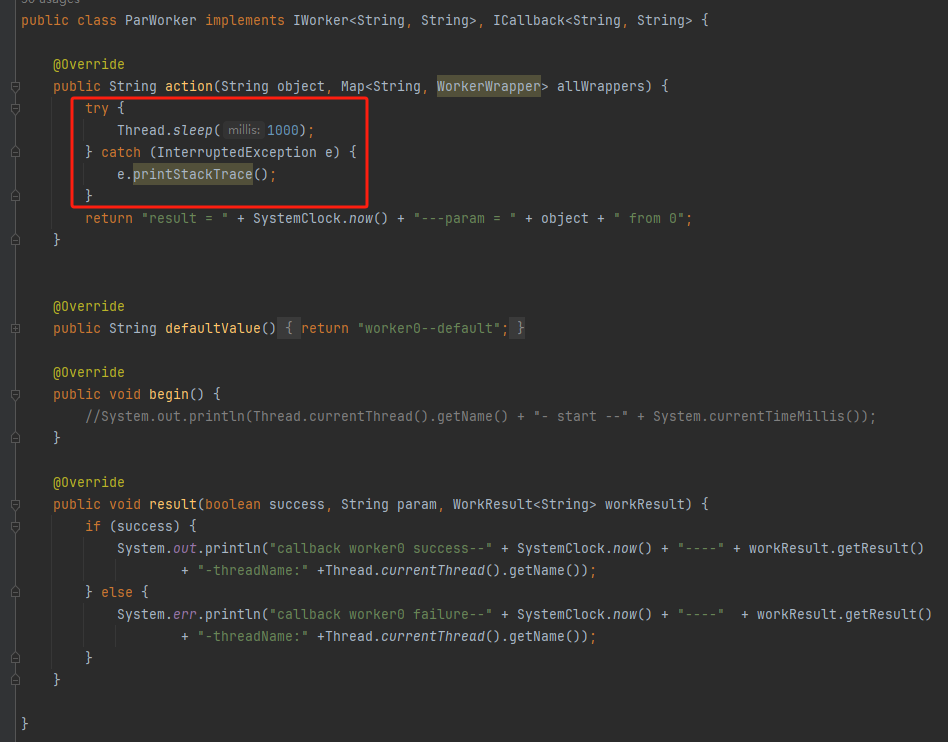Click the " from 0" string literal
948x742 pixels.
[x=649, y=218]
